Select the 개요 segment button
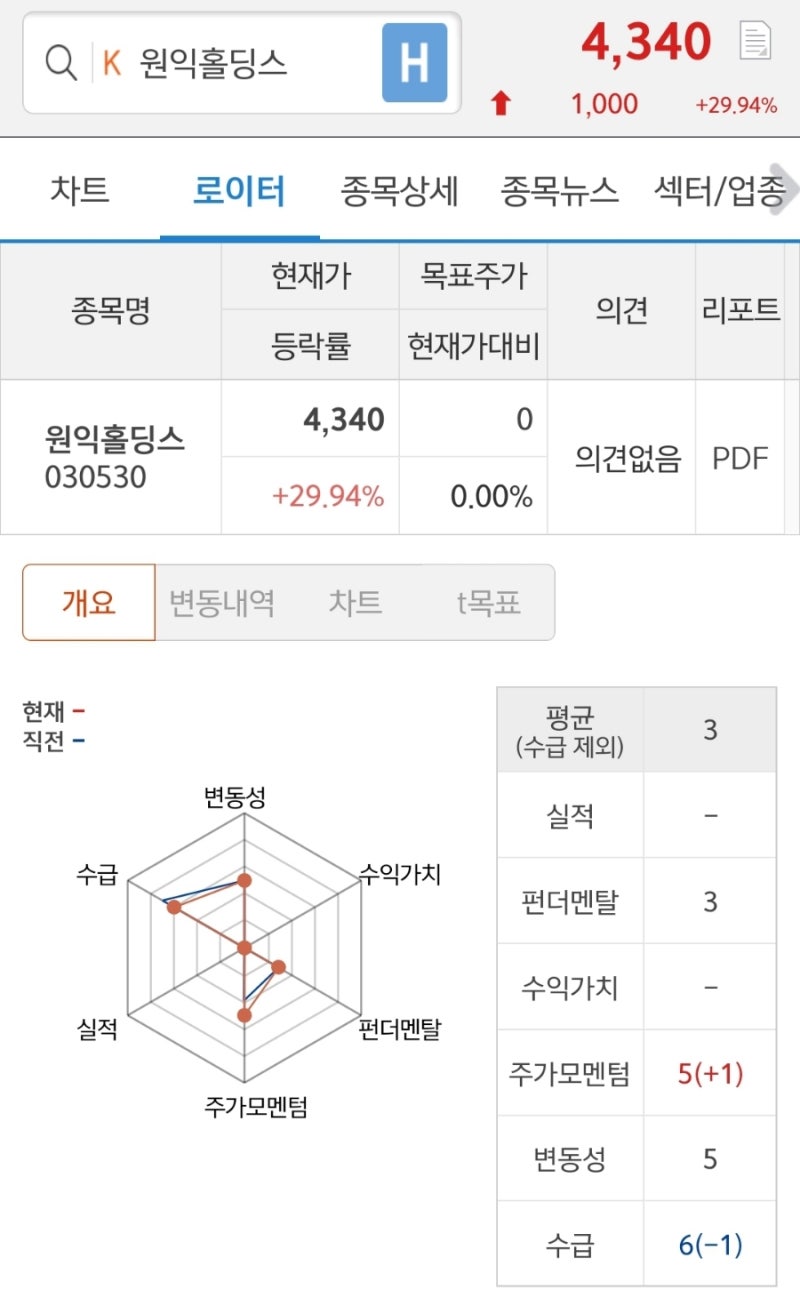 [89, 602]
